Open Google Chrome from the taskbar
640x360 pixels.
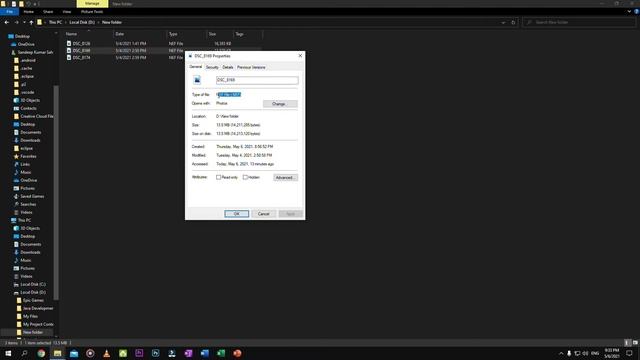(x=41, y=353)
